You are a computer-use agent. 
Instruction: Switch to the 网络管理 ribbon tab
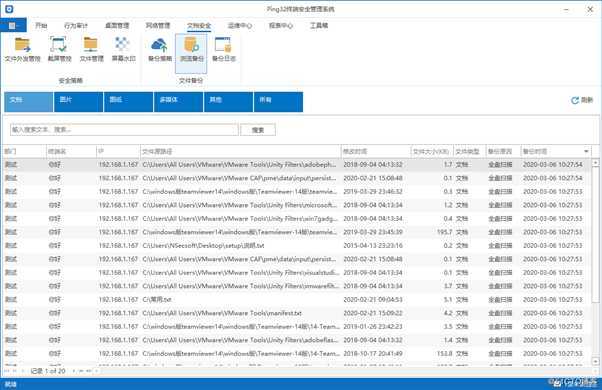point(158,26)
